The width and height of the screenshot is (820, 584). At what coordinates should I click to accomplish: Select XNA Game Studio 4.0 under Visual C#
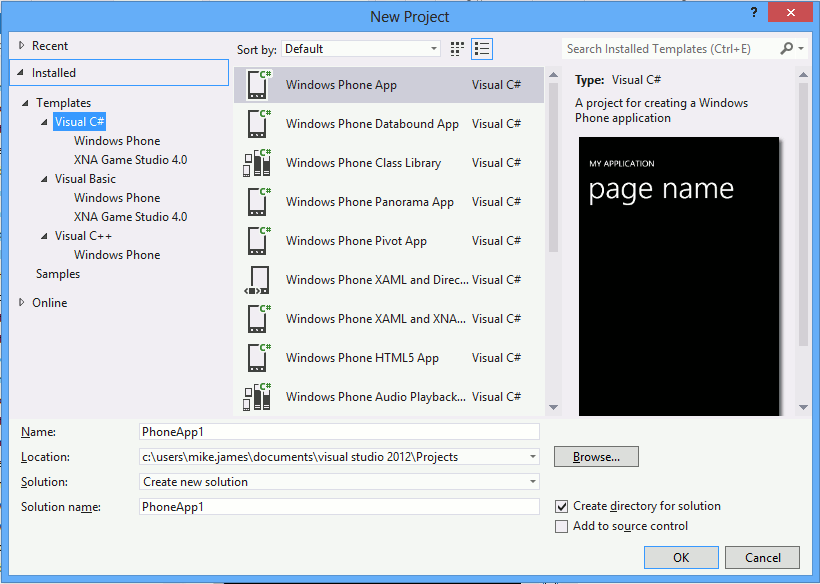[131, 159]
